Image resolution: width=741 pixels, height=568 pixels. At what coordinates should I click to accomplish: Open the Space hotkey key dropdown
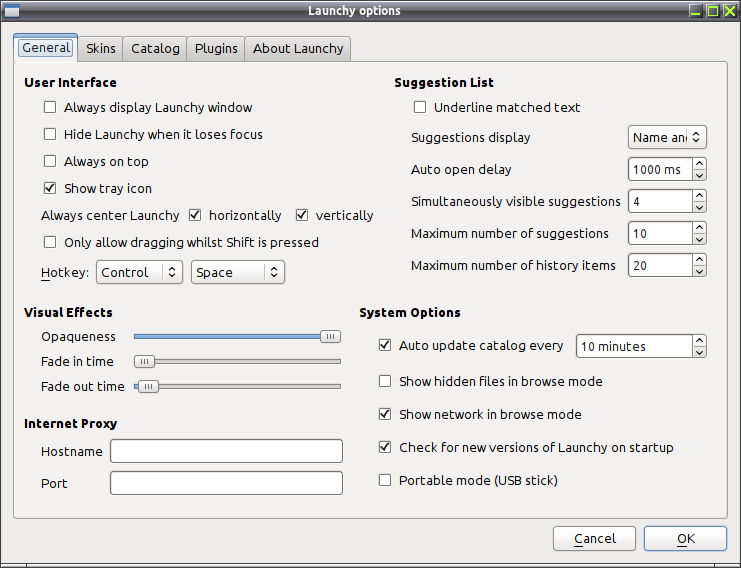238,272
